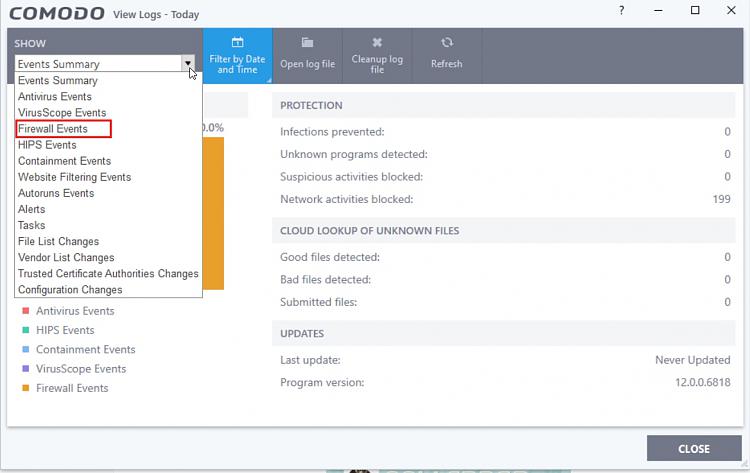Click the orange Firewall Events legend swatch
The height and width of the screenshot is (473, 750).
pyautogui.click(x=26, y=388)
